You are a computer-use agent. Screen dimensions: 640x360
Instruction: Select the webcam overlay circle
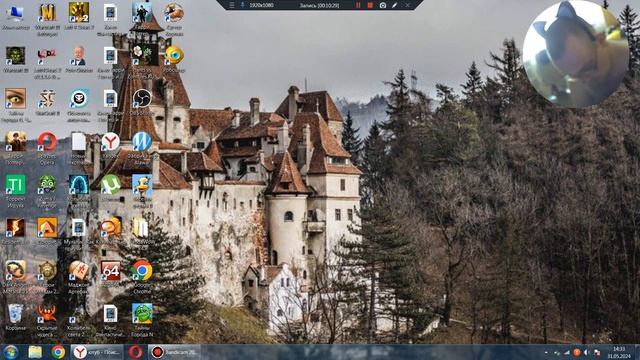(x=576, y=54)
